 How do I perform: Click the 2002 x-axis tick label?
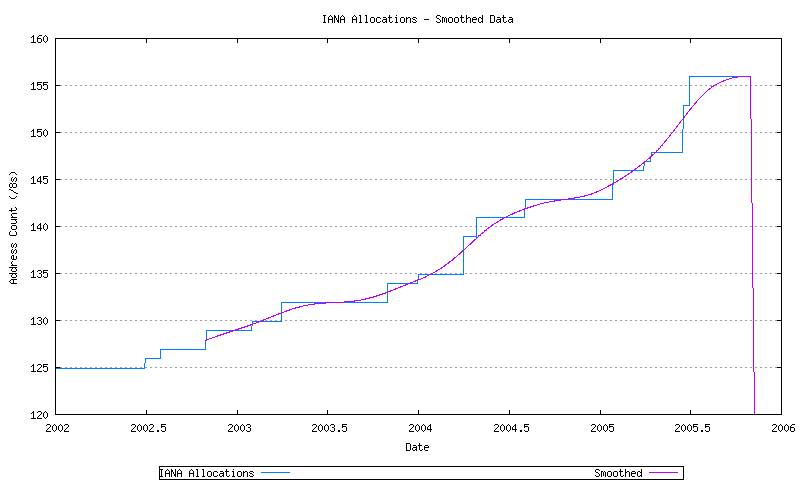tap(56, 428)
